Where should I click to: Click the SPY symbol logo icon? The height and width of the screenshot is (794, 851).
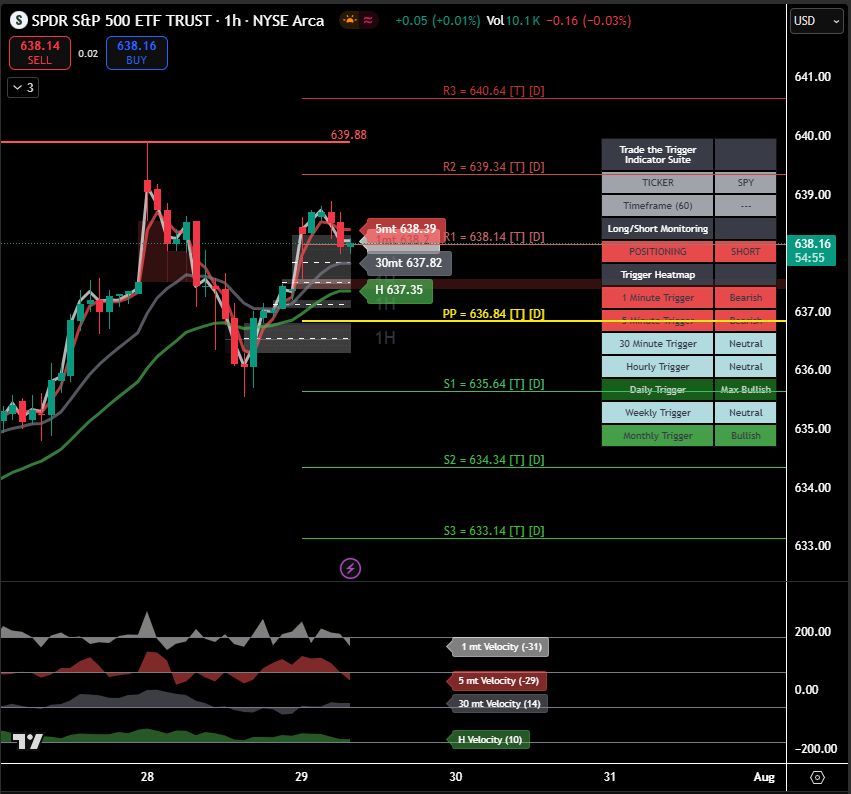coord(18,21)
